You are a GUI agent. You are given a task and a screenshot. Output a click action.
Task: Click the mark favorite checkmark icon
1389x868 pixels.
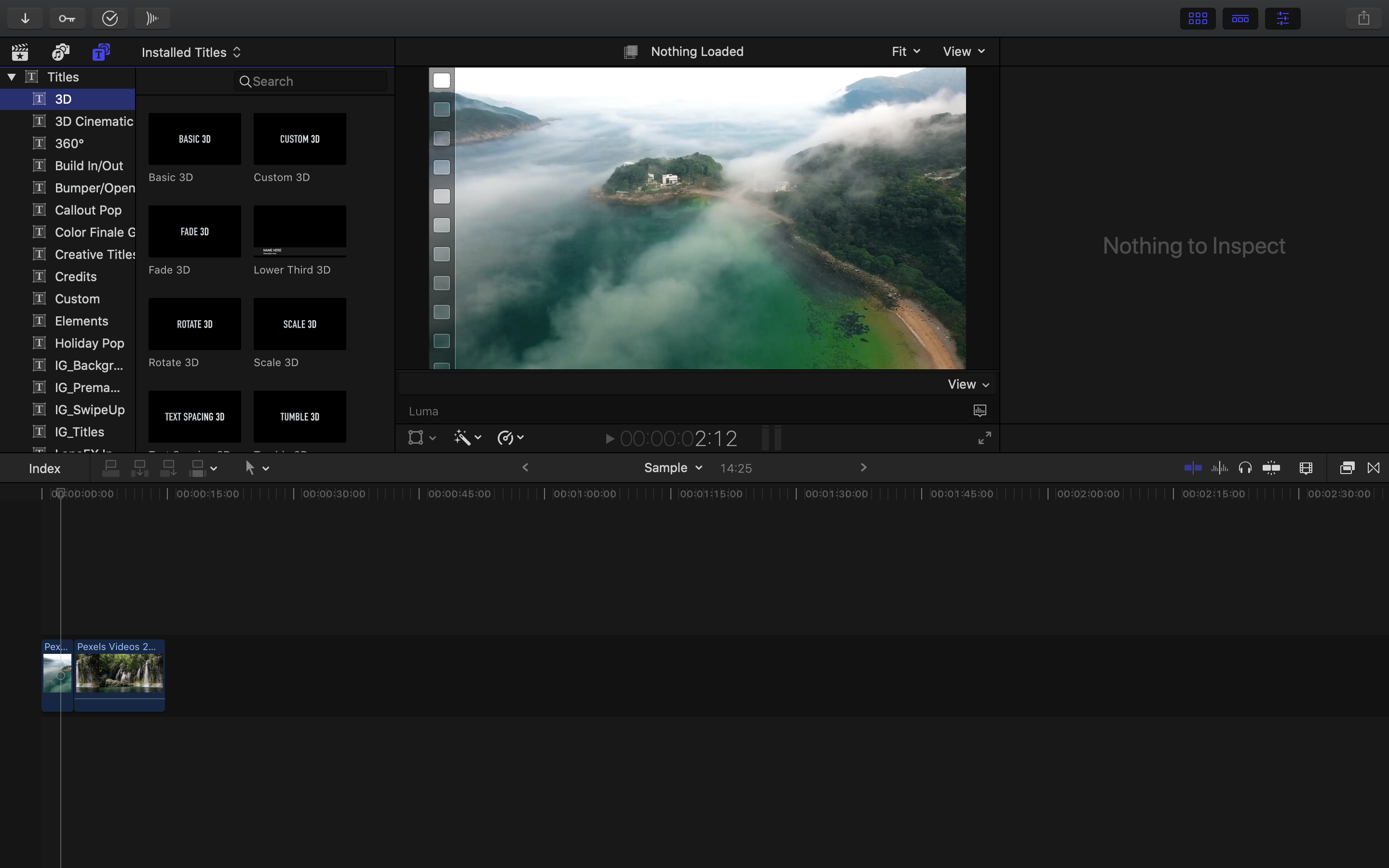coord(109,18)
